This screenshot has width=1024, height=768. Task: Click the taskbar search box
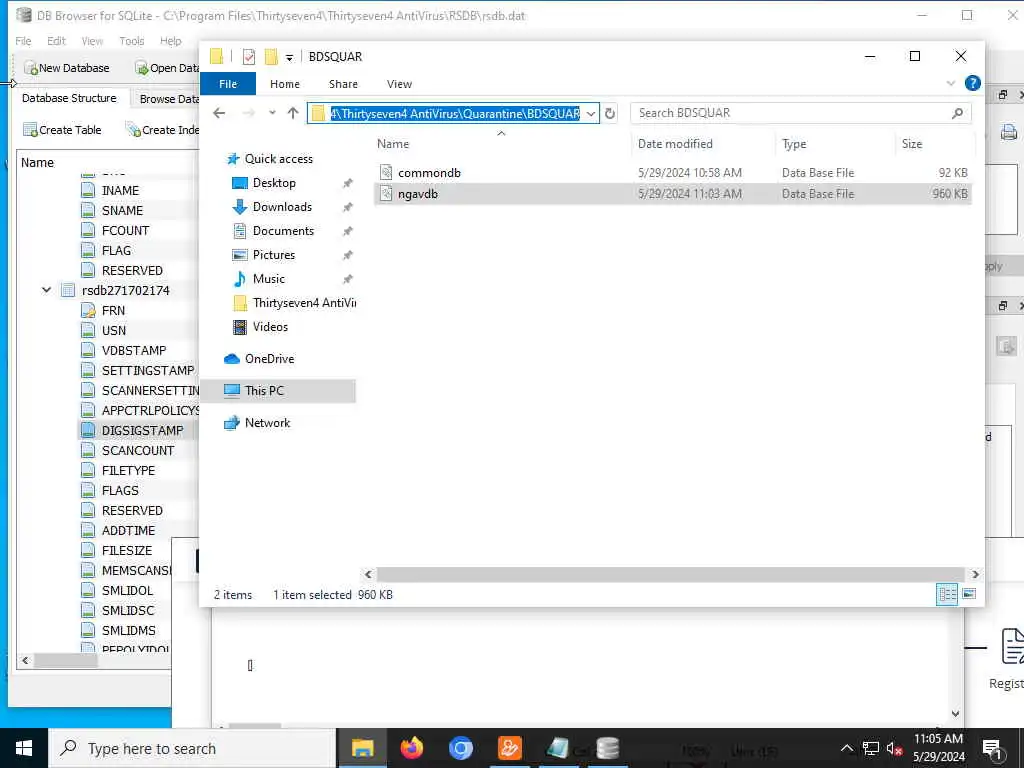click(x=192, y=748)
